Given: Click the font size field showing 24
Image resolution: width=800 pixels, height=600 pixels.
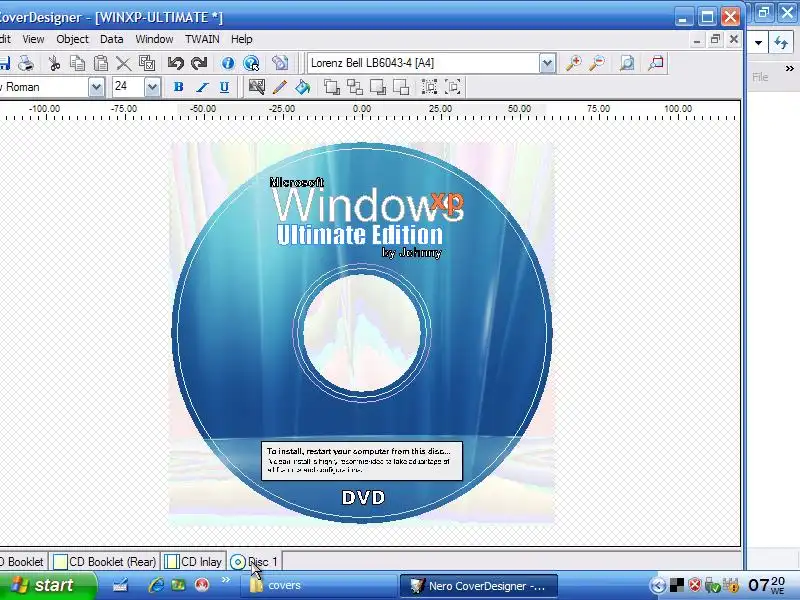Looking at the screenshot, I should point(129,87).
